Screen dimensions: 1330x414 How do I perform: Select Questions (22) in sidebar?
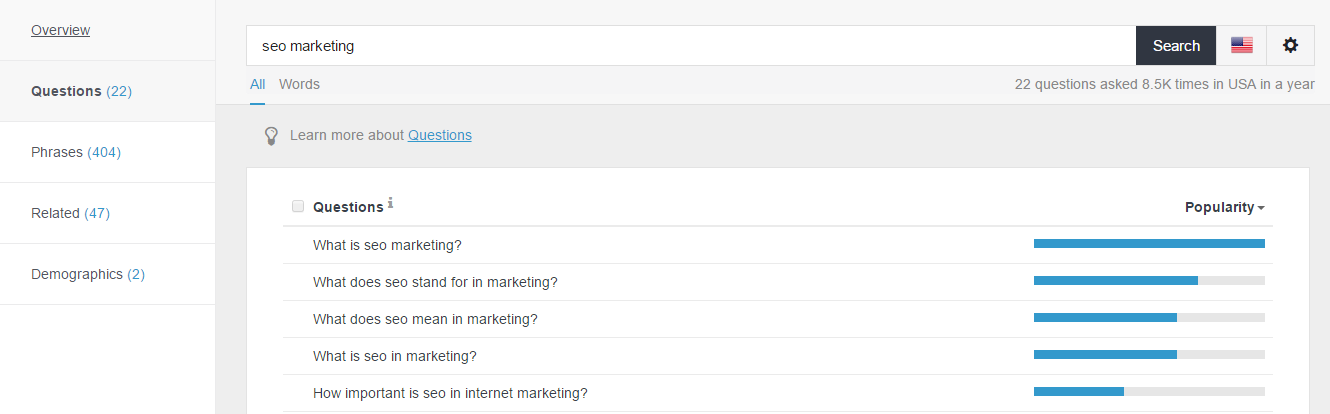[81, 91]
